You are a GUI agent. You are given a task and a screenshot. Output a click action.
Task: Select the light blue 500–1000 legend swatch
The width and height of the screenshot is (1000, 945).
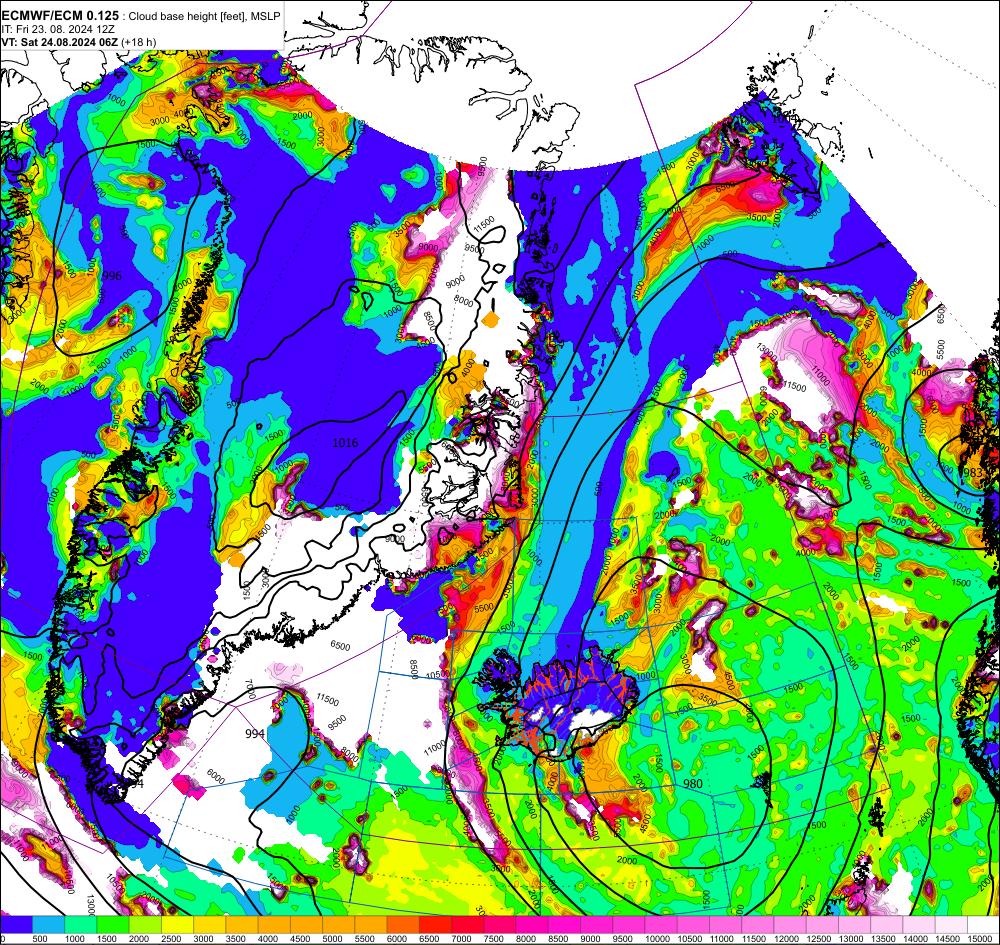pos(48,925)
